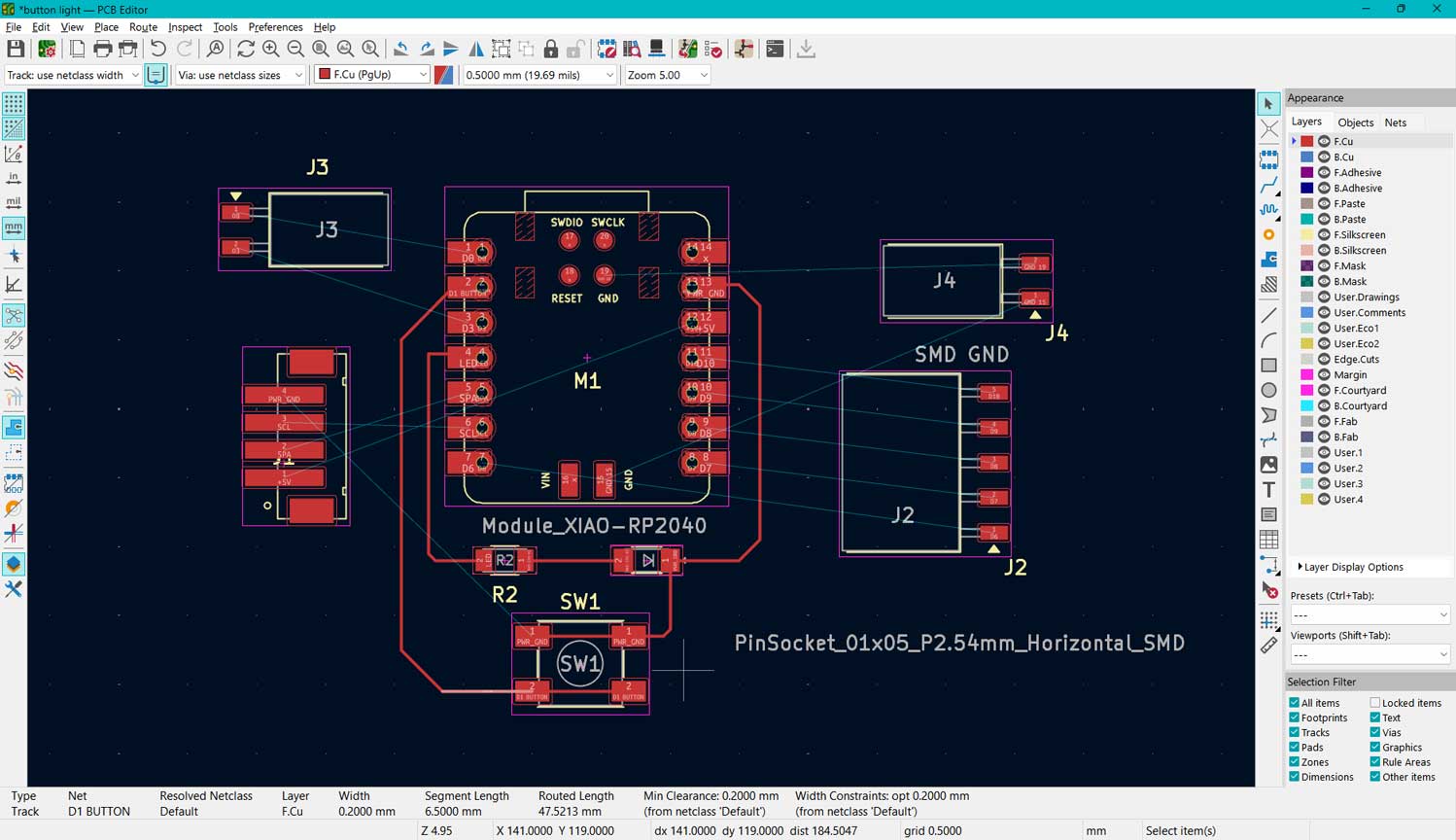Open the Zoom level dropdown
The image size is (1456, 840).
[x=667, y=75]
